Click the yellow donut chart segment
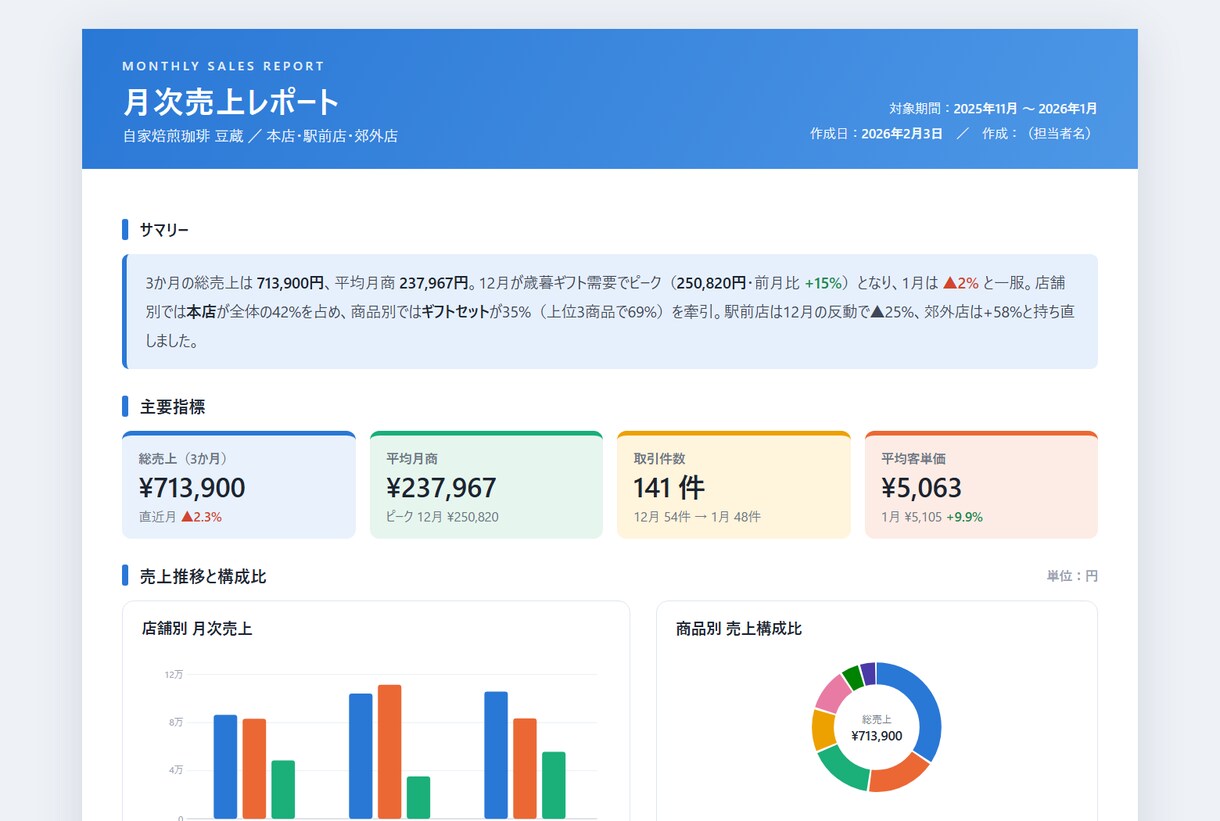Screen dimensions: 1220x821 click(824, 729)
